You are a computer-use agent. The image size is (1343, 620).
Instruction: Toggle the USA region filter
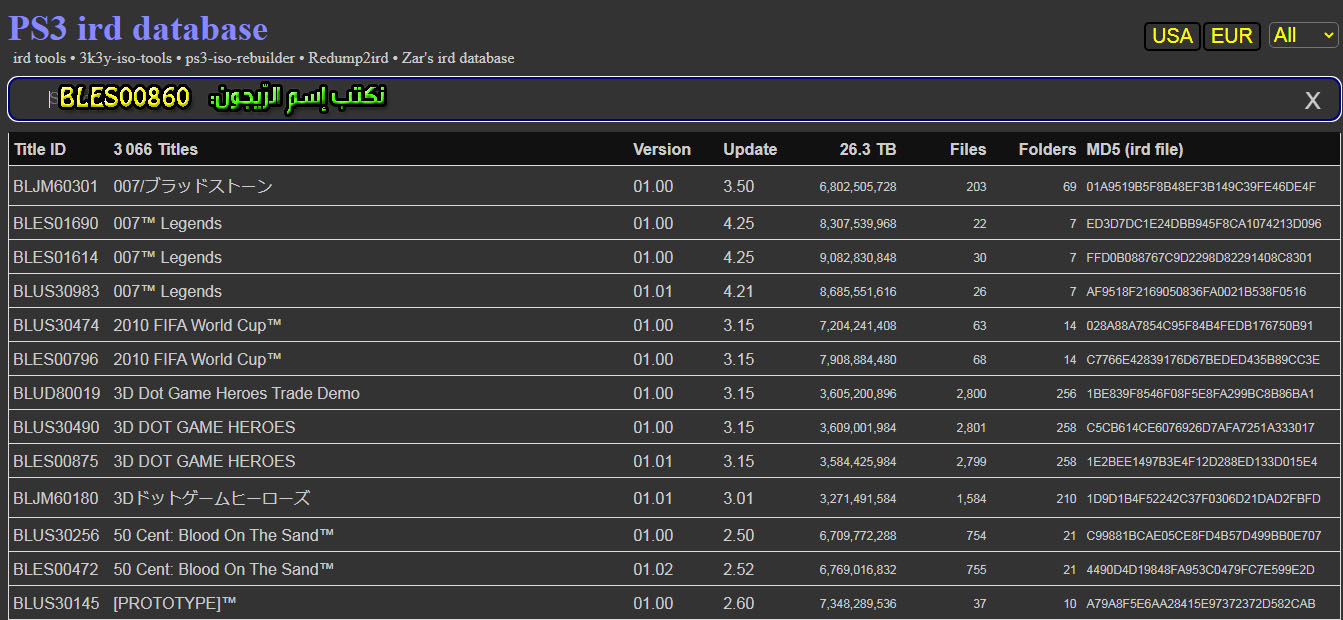coord(1172,36)
